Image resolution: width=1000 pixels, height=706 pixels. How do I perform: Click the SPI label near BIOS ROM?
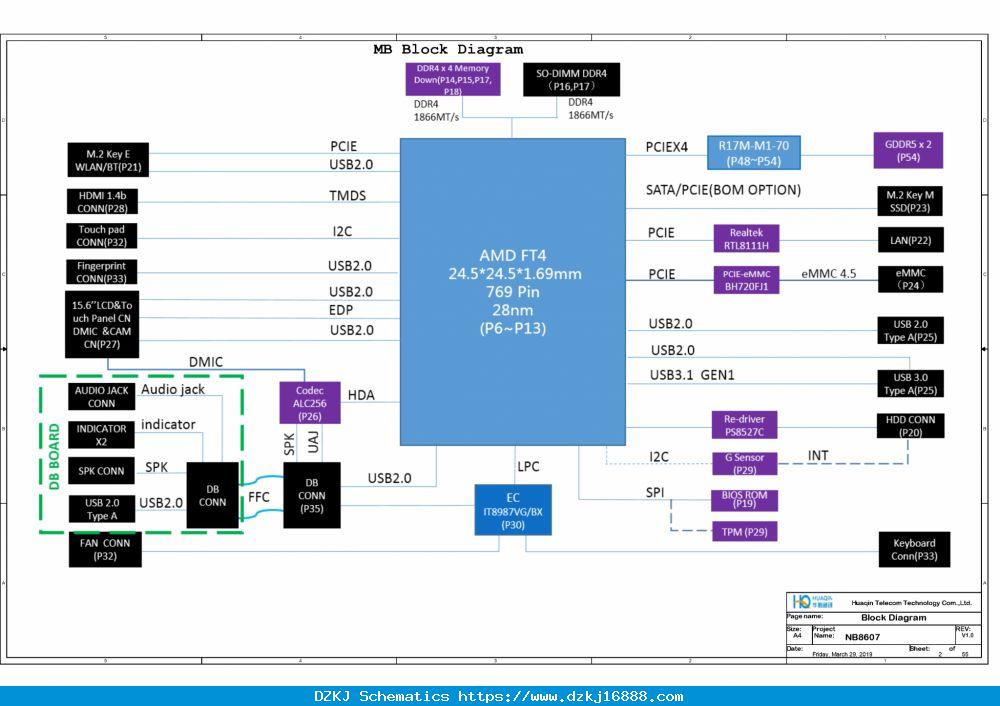(x=655, y=492)
